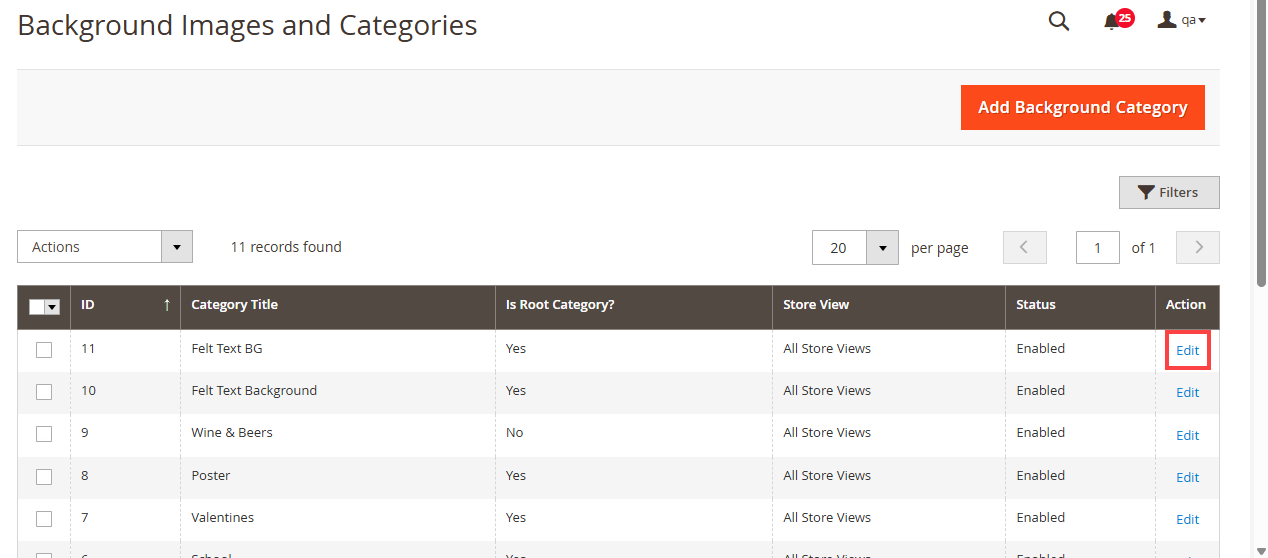Go to next page arrow
This screenshot has height=558, width=1268.
[x=1198, y=248]
